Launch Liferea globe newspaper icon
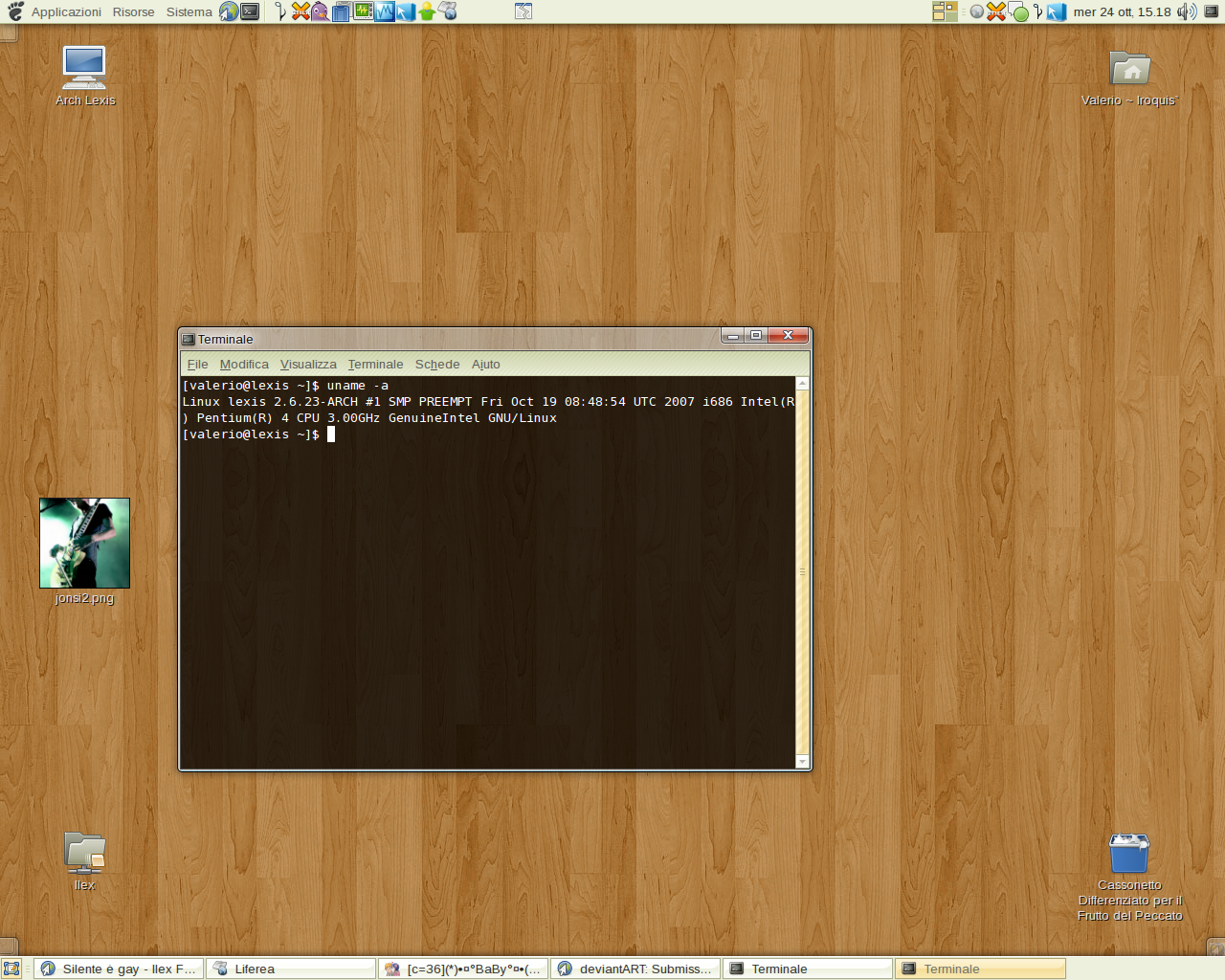This screenshot has width=1225, height=980. (x=448, y=11)
